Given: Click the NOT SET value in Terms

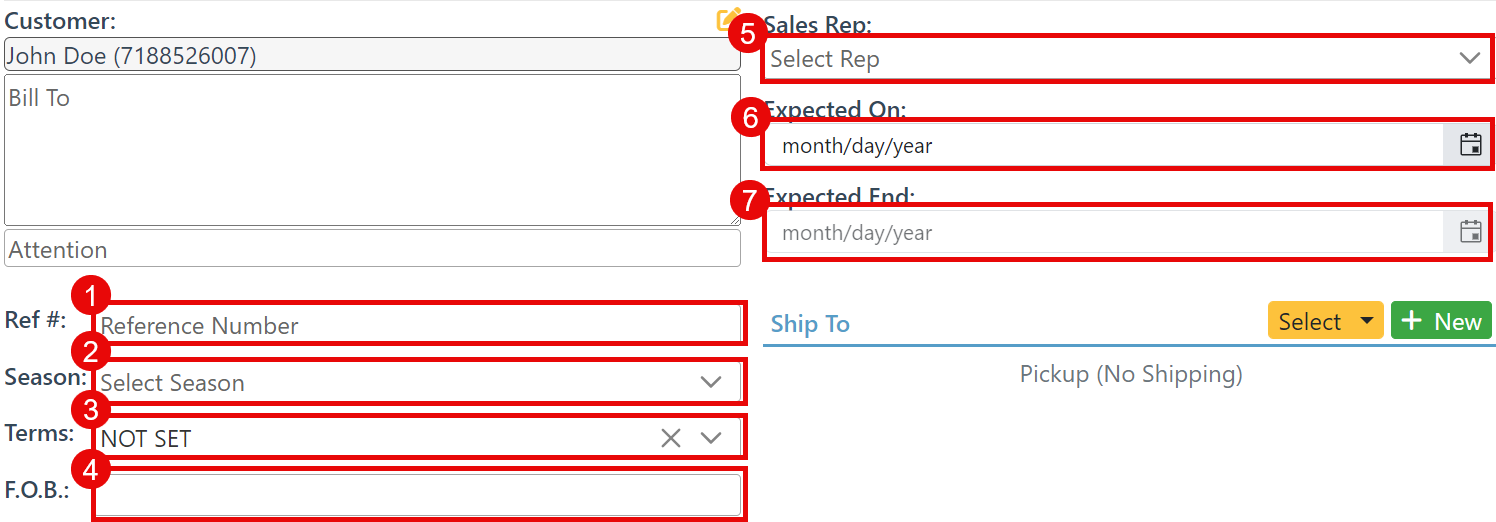Looking at the screenshot, I should 146,439.
